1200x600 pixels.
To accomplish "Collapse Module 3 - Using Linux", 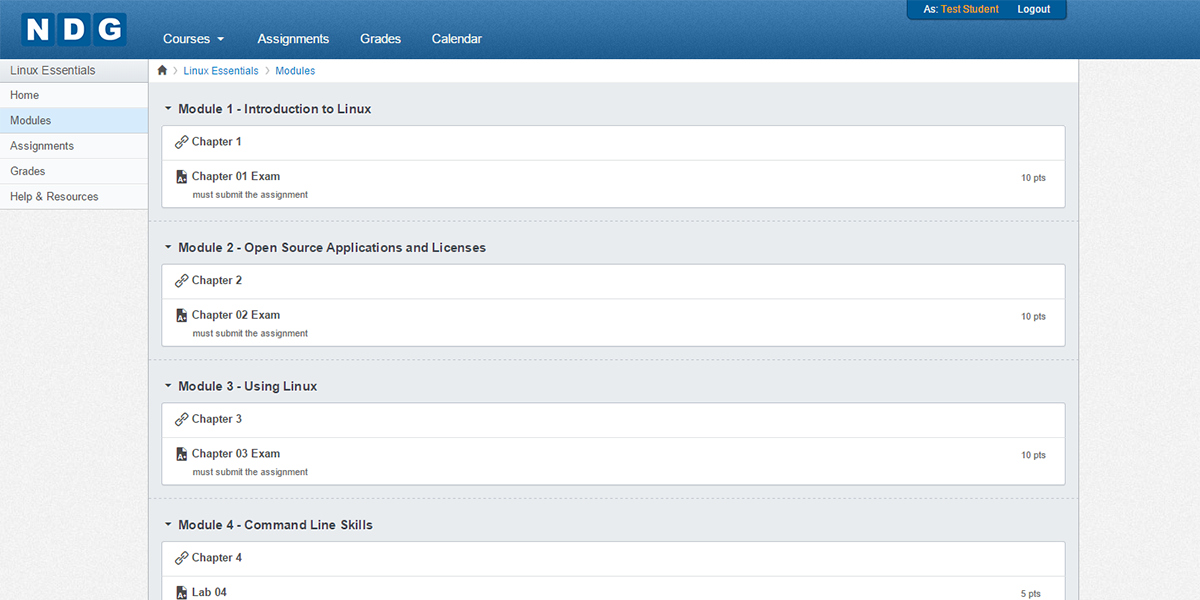I will [x=168, y=386].
